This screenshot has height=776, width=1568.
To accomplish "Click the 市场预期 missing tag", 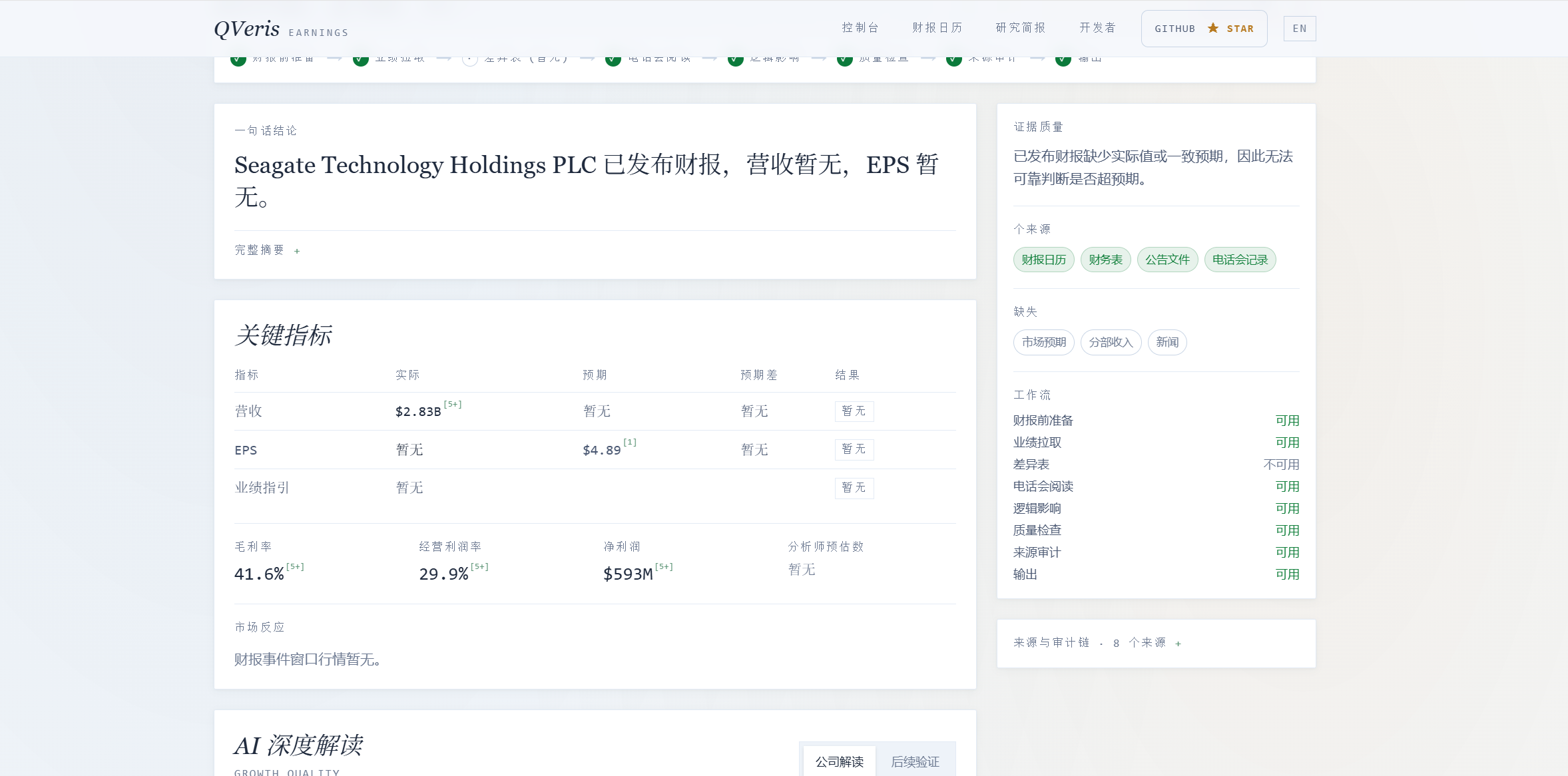I will pos(1044,342).
